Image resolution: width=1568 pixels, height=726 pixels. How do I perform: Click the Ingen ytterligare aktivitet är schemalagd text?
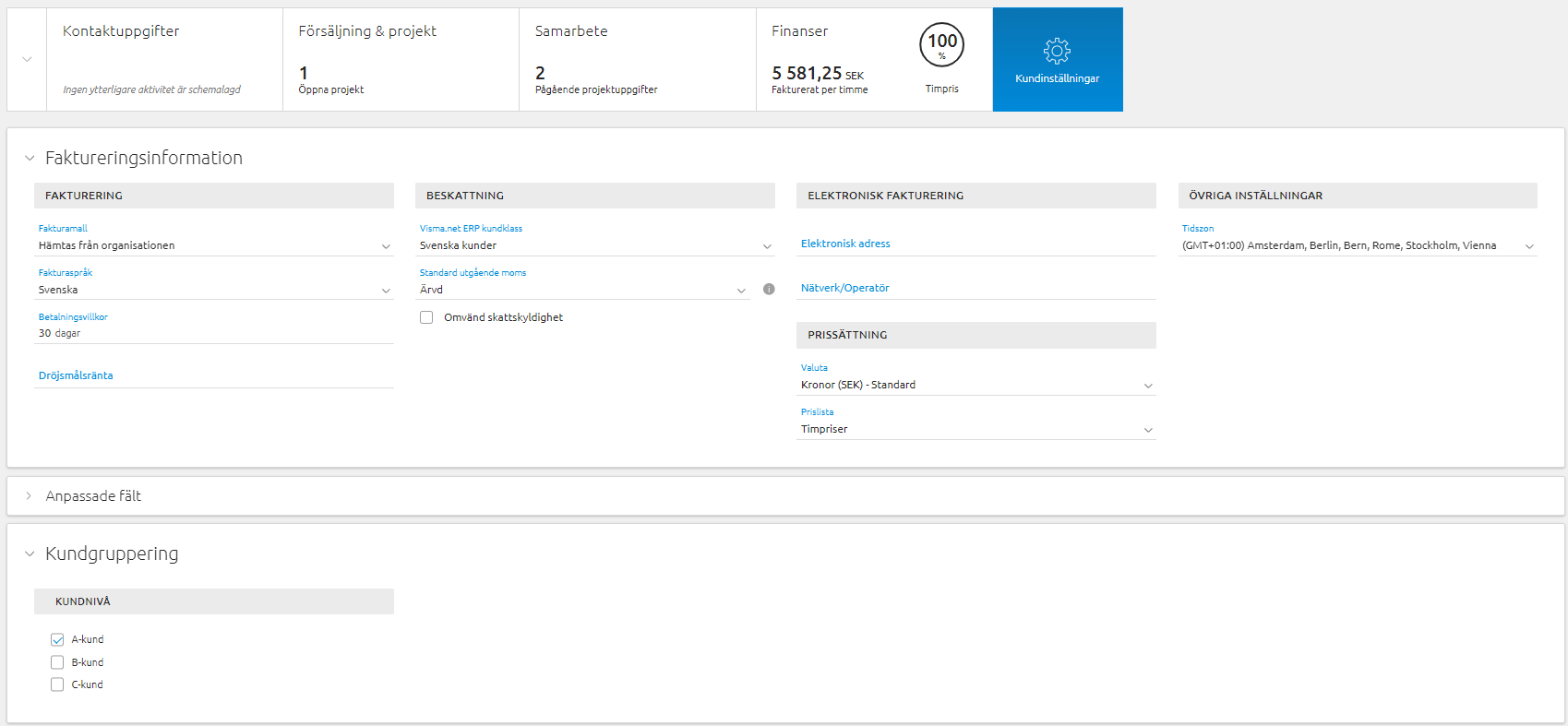(x=151, y=89)
